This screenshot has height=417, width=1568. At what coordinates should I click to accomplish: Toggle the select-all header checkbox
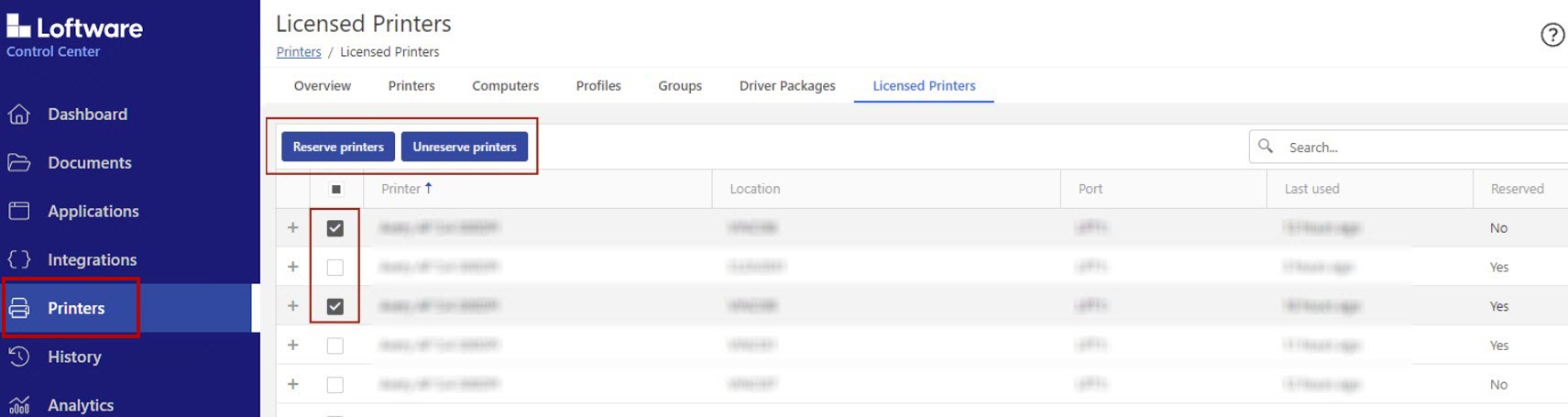click(336, 189)
